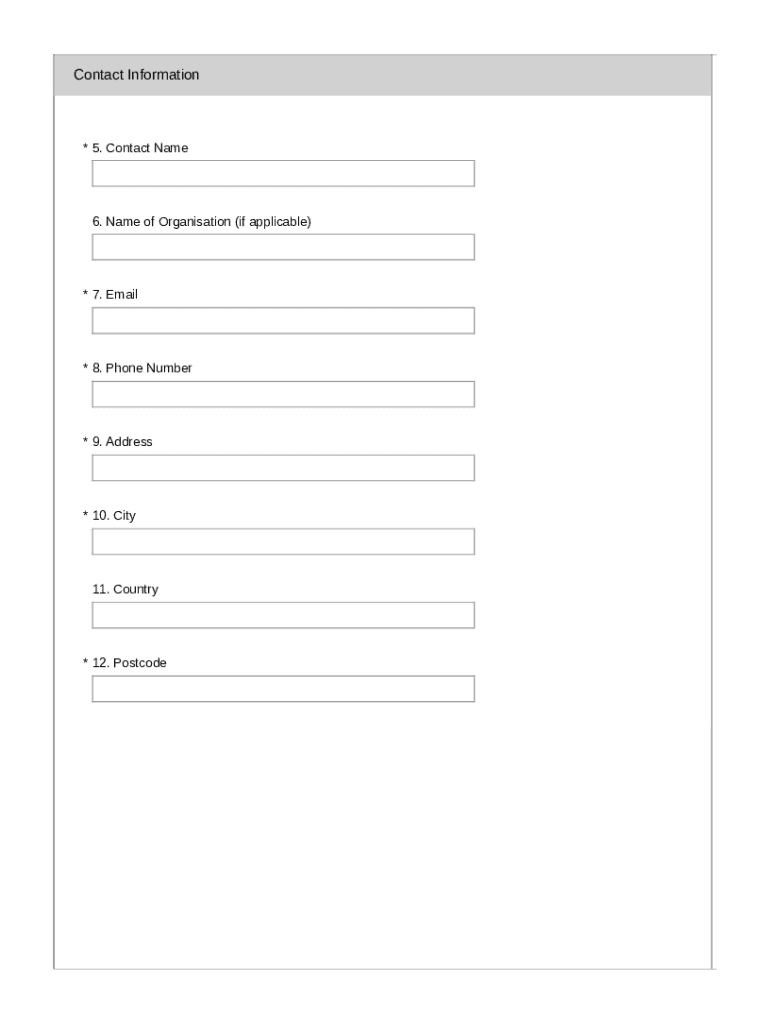Click the required asterisk next to Contact Name
The image size is (770, 1024).
84,146
